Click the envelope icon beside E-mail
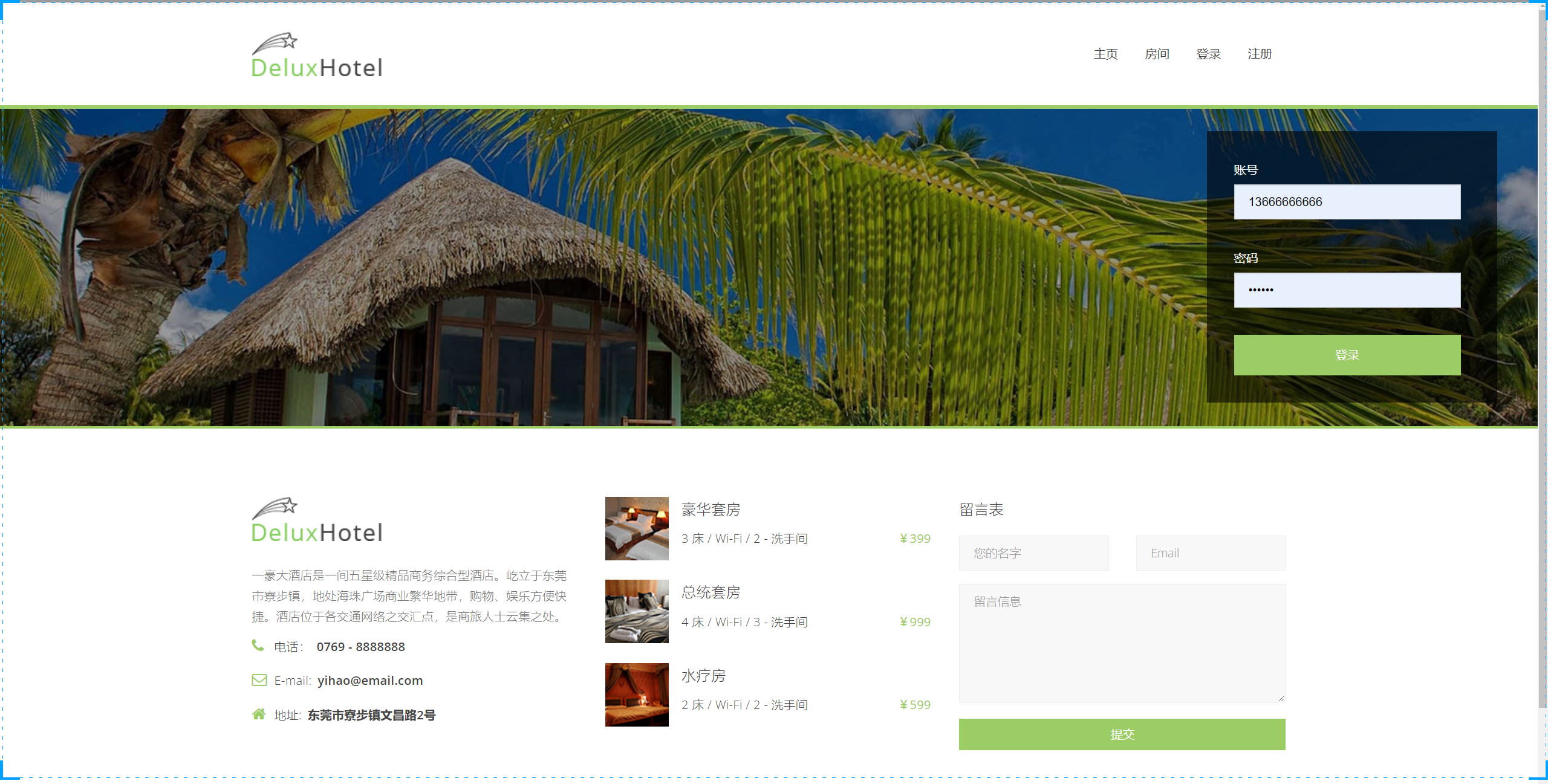1548x784 pixels. tap(259, 680)
